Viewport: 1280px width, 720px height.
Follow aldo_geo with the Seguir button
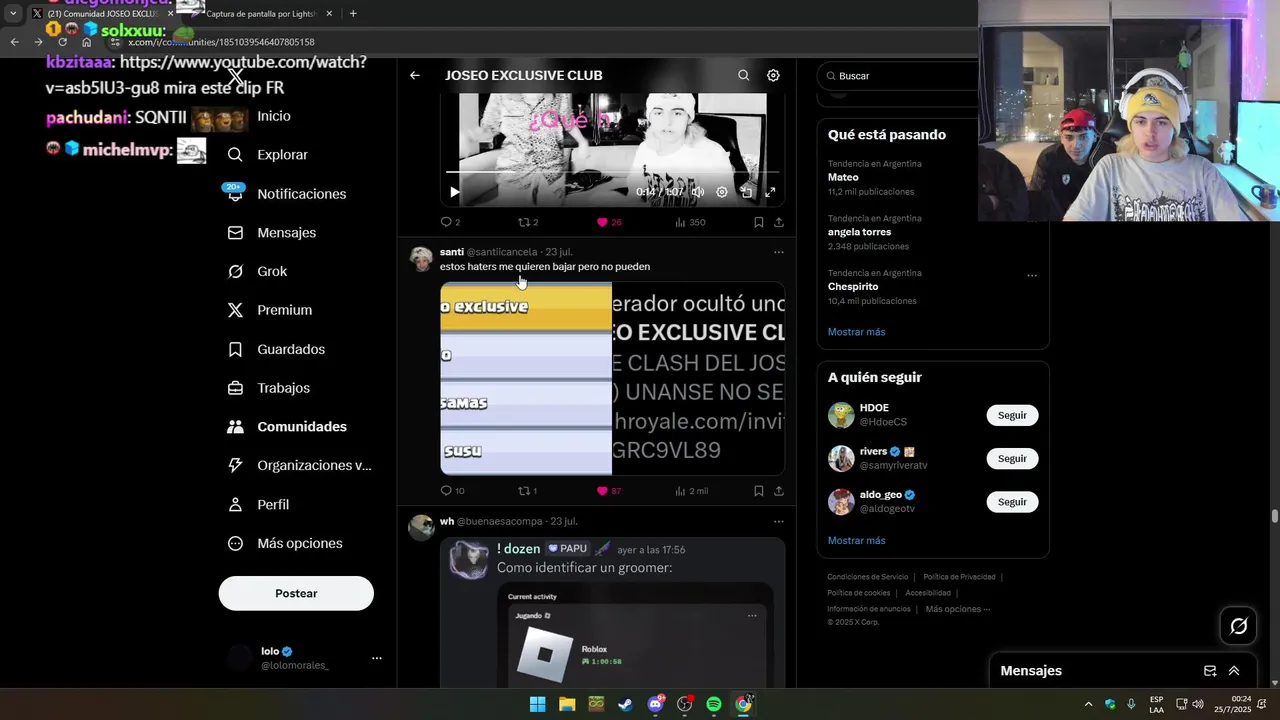coord(1012,501)
